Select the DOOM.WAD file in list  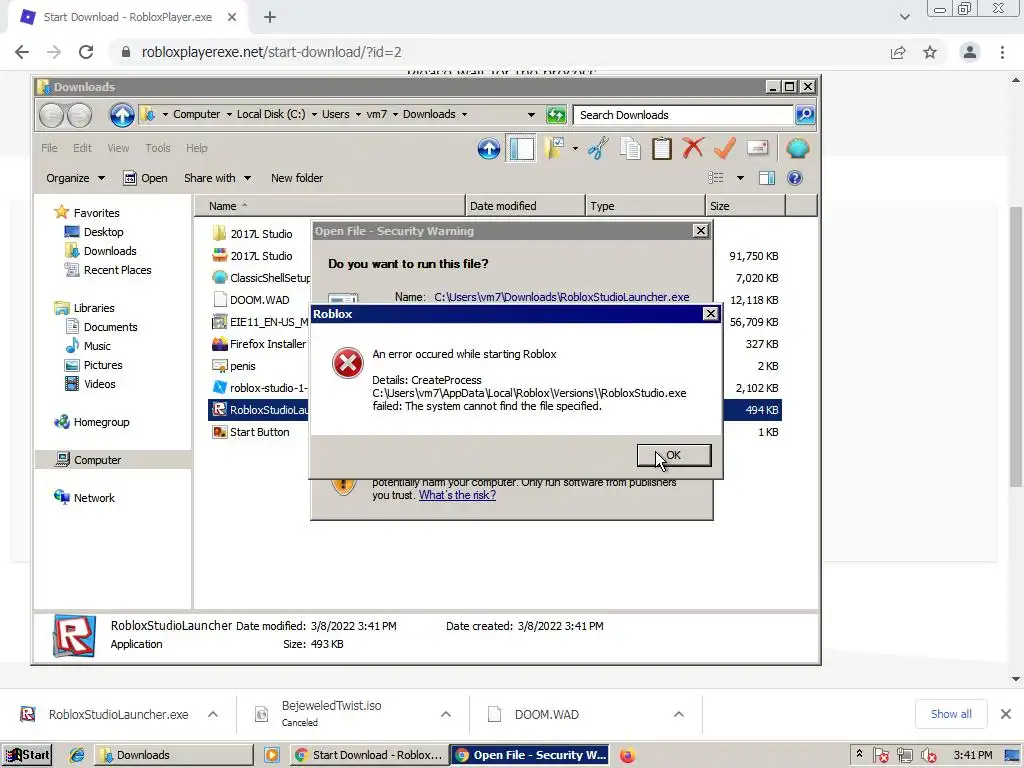(251, 300)
